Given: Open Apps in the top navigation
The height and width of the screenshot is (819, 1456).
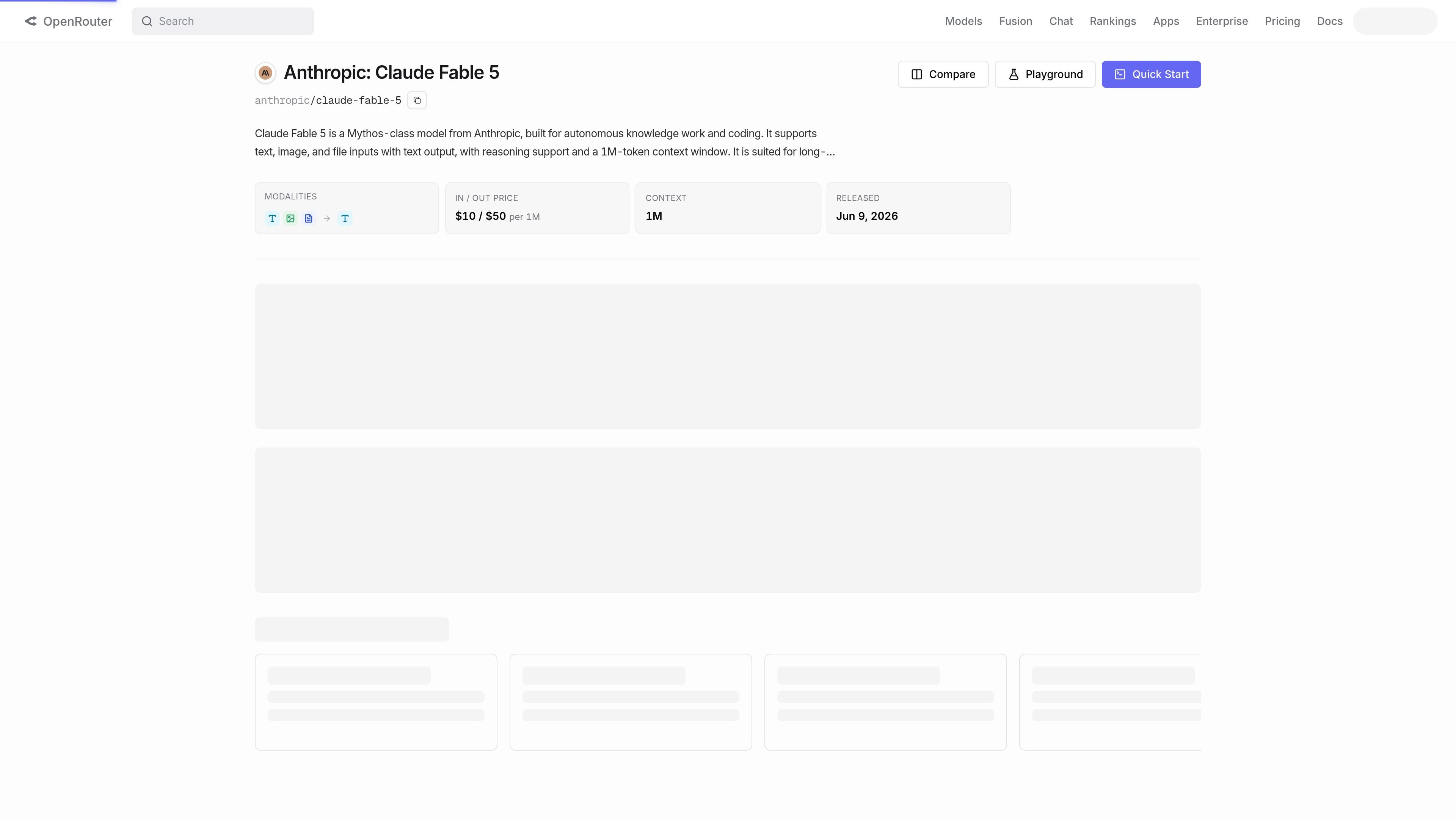Looking at the screenshot, I should click(1166, 22).
